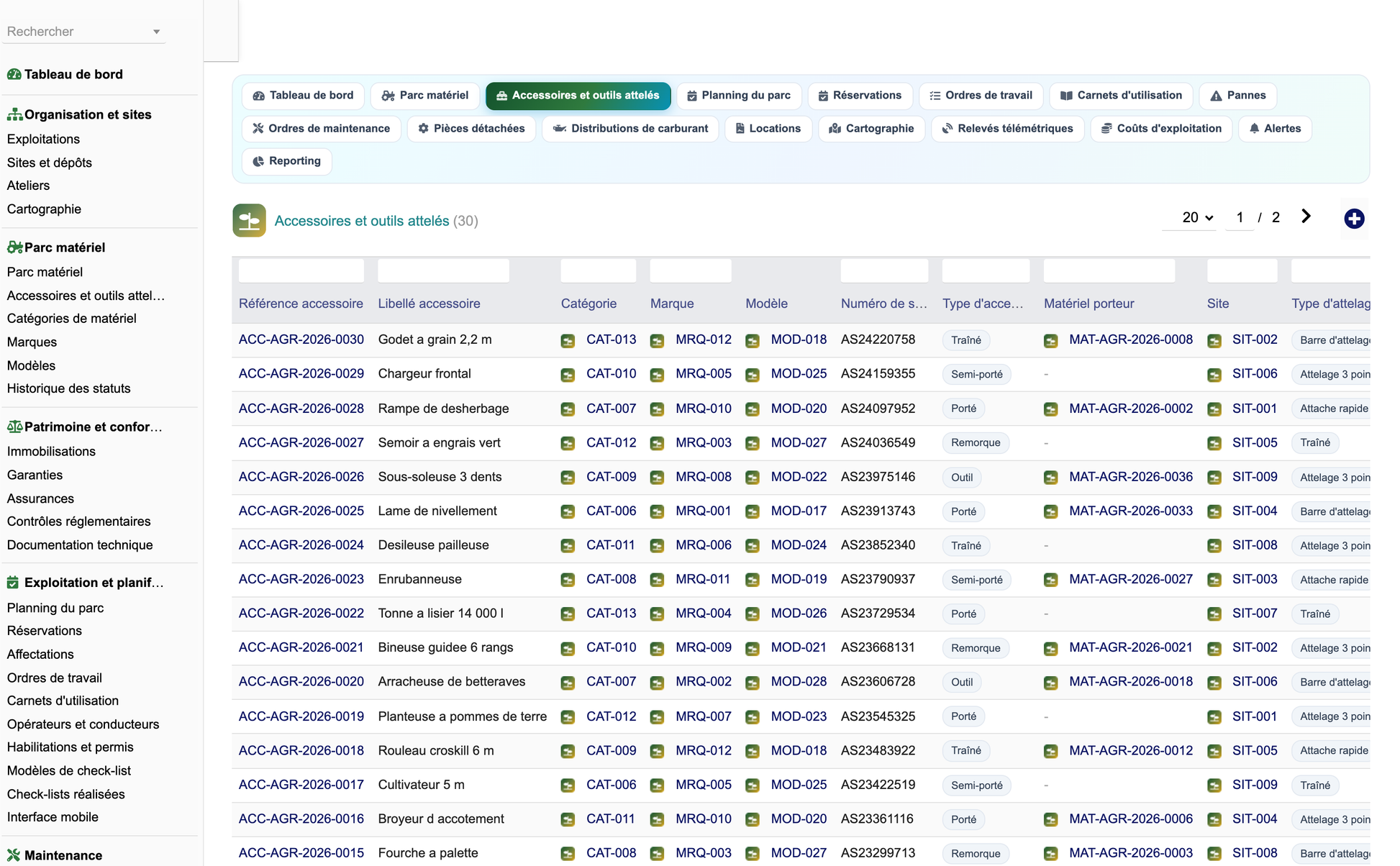
Task: Click the page number field showing 1
Action: pos(1240,217)
